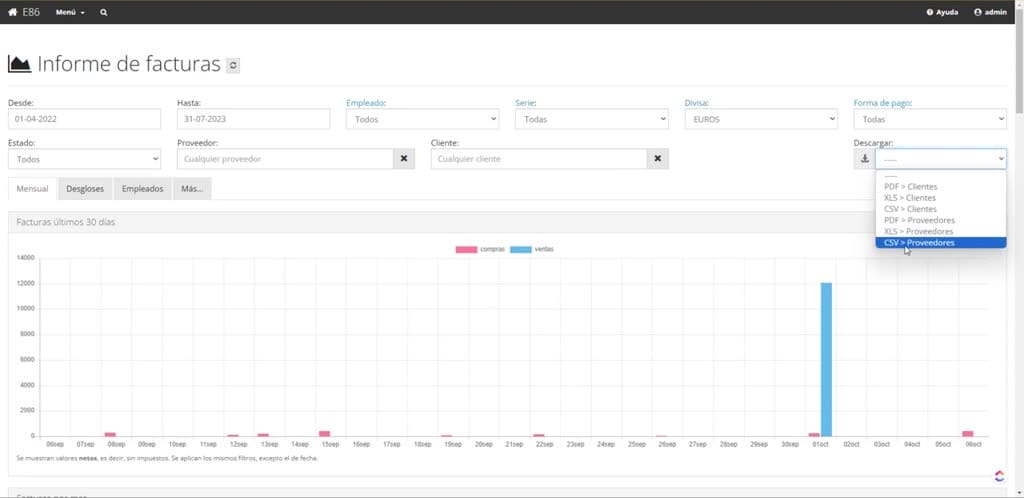Viewport: 1024px width, 498px height.
Task: Choose PDF > Proveedores from the download list
Action: (941, 220)
